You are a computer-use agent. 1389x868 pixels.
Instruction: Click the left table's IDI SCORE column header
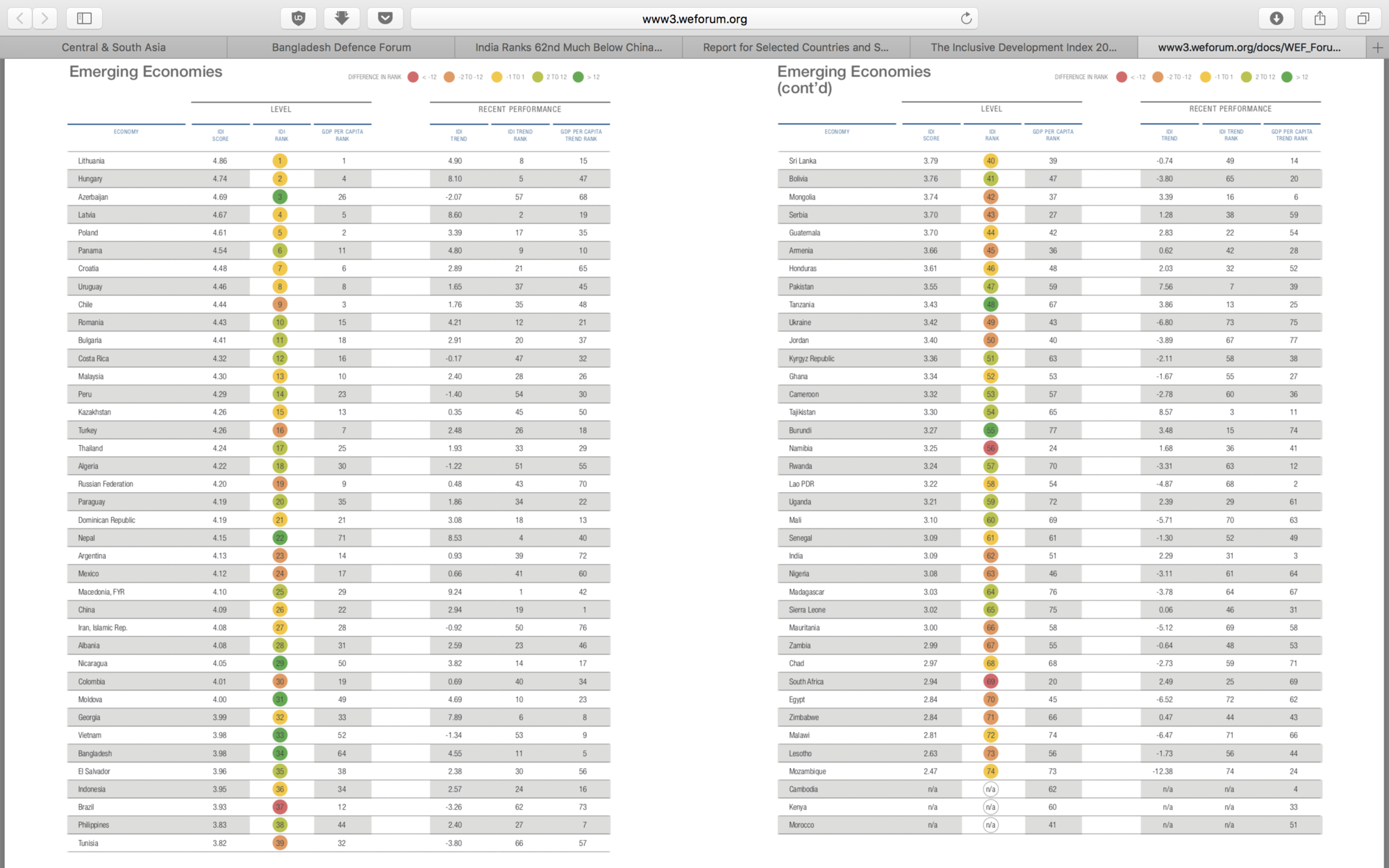(220, 135)
